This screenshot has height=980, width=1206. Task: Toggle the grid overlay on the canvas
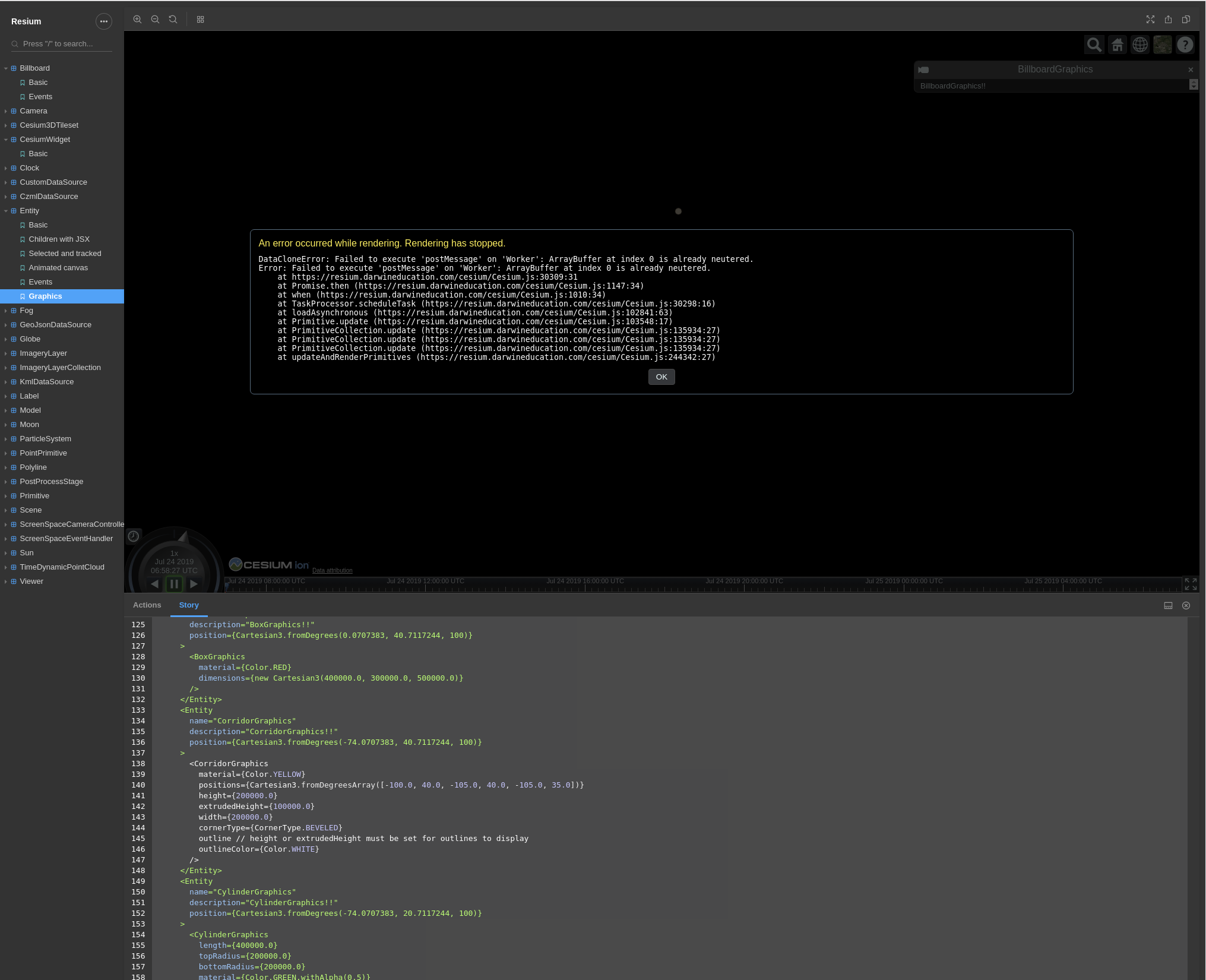pyautogui.click(x=200, y=19)
